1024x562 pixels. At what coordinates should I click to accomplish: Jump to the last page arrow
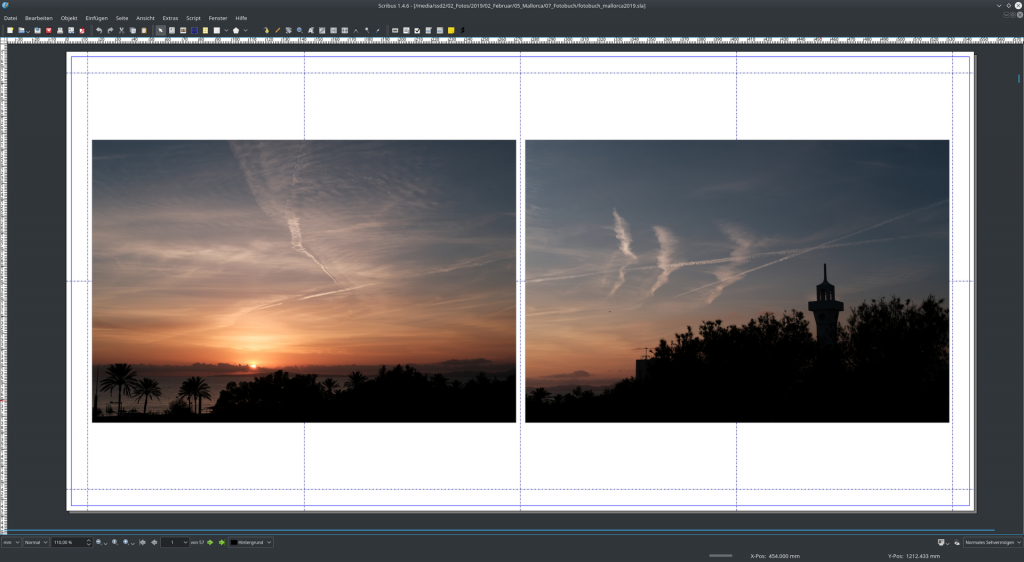tap(220, 542)
